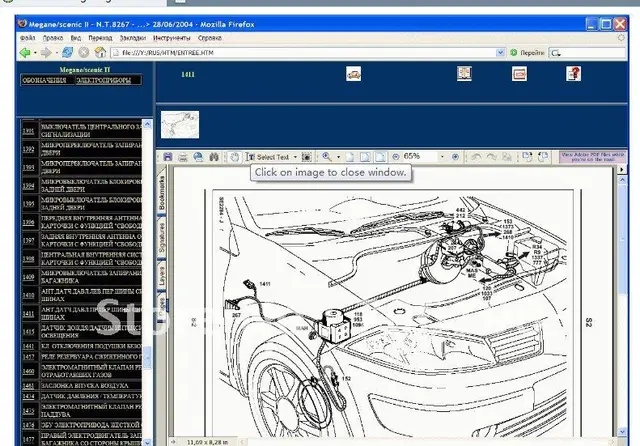
Task: Go to the Firefox Home icon
Action: point(100,52)
